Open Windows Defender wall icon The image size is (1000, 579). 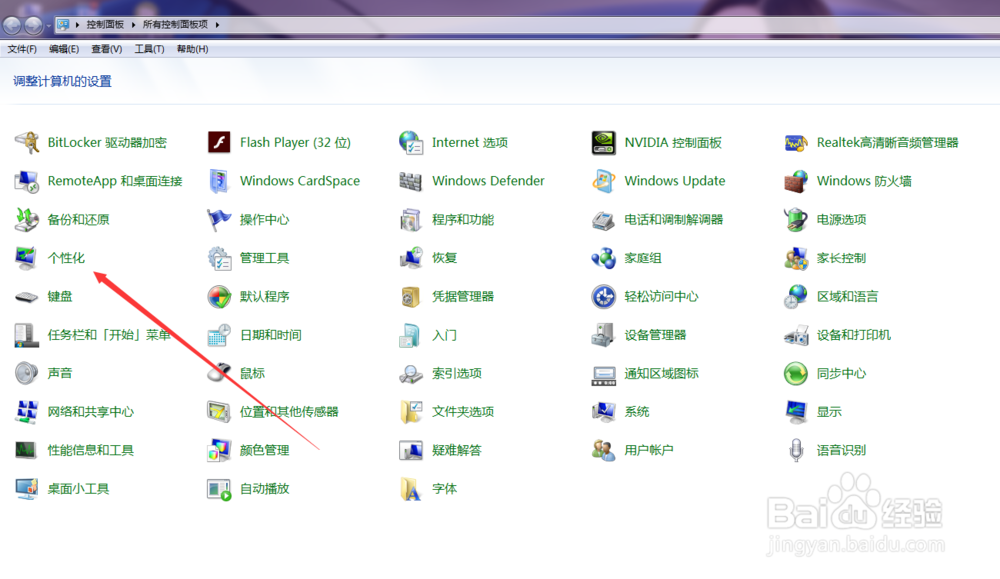[x=411, y=181]
